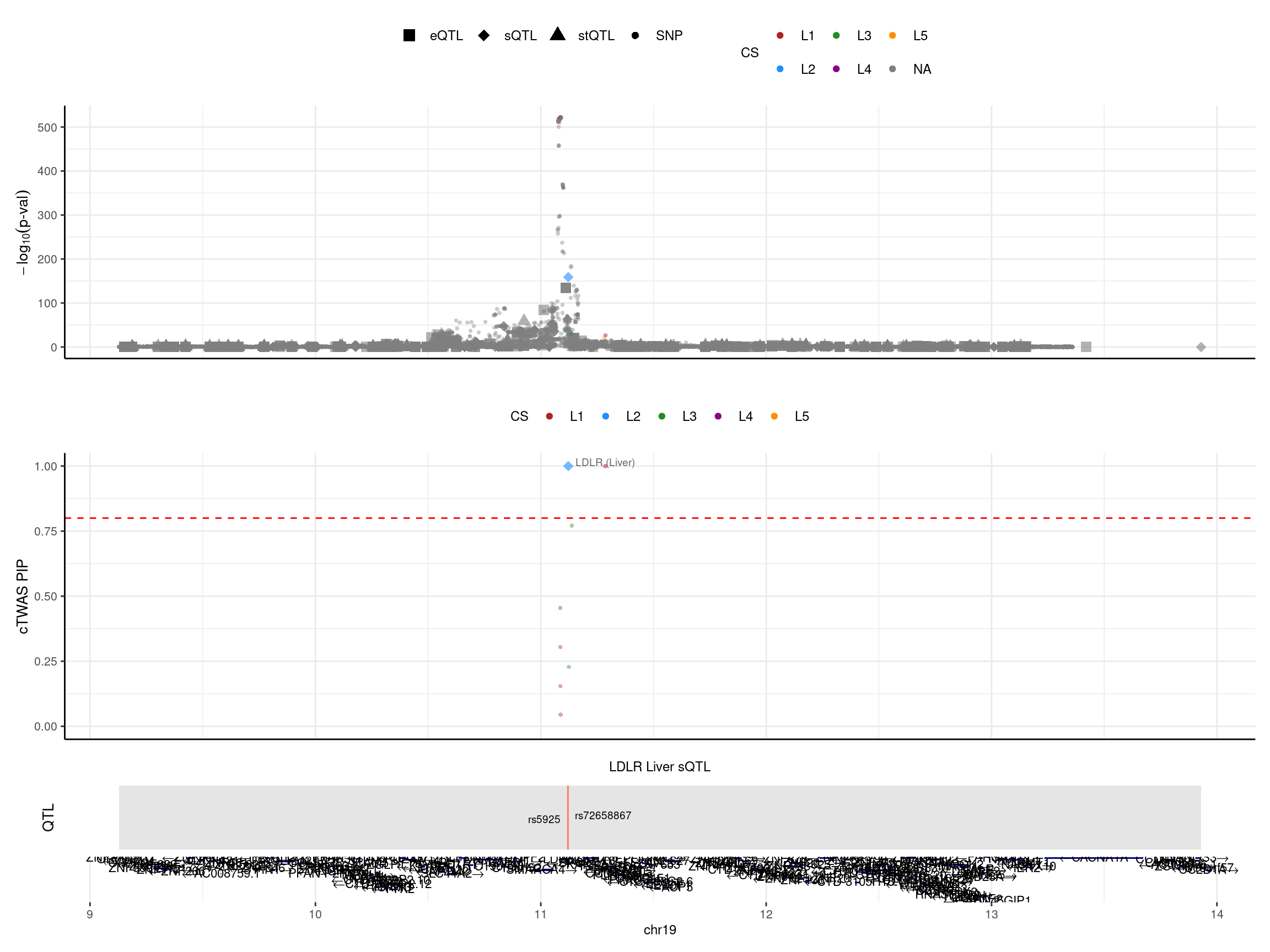Click the LDLR Liver sQTL track title
Viewport: 1270px width, 952px height.
point(659,767)
